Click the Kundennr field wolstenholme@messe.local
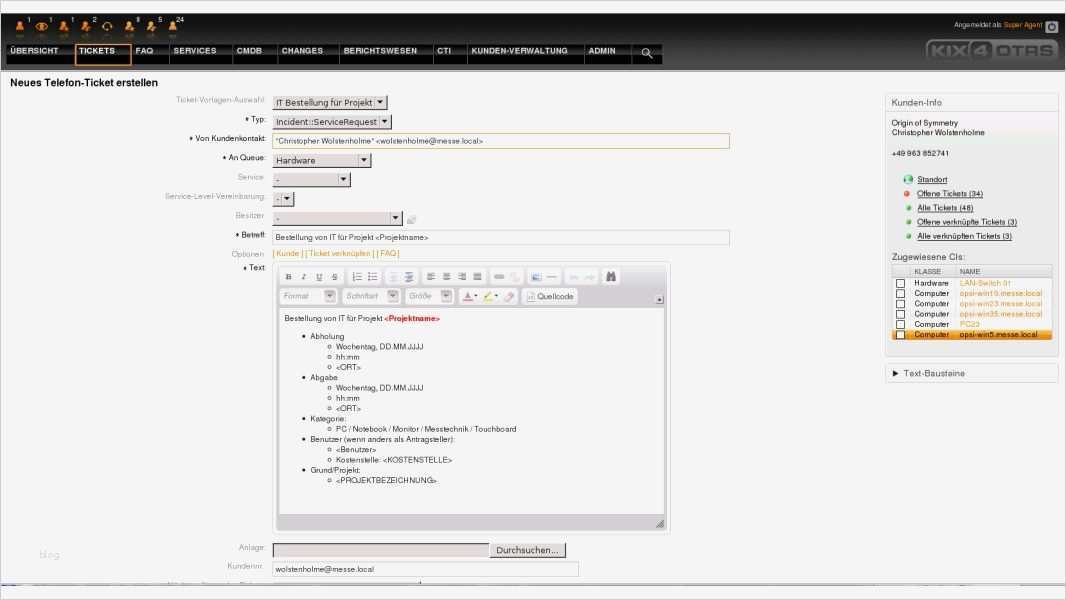The image size is (1066, 600). pos(426,569)
